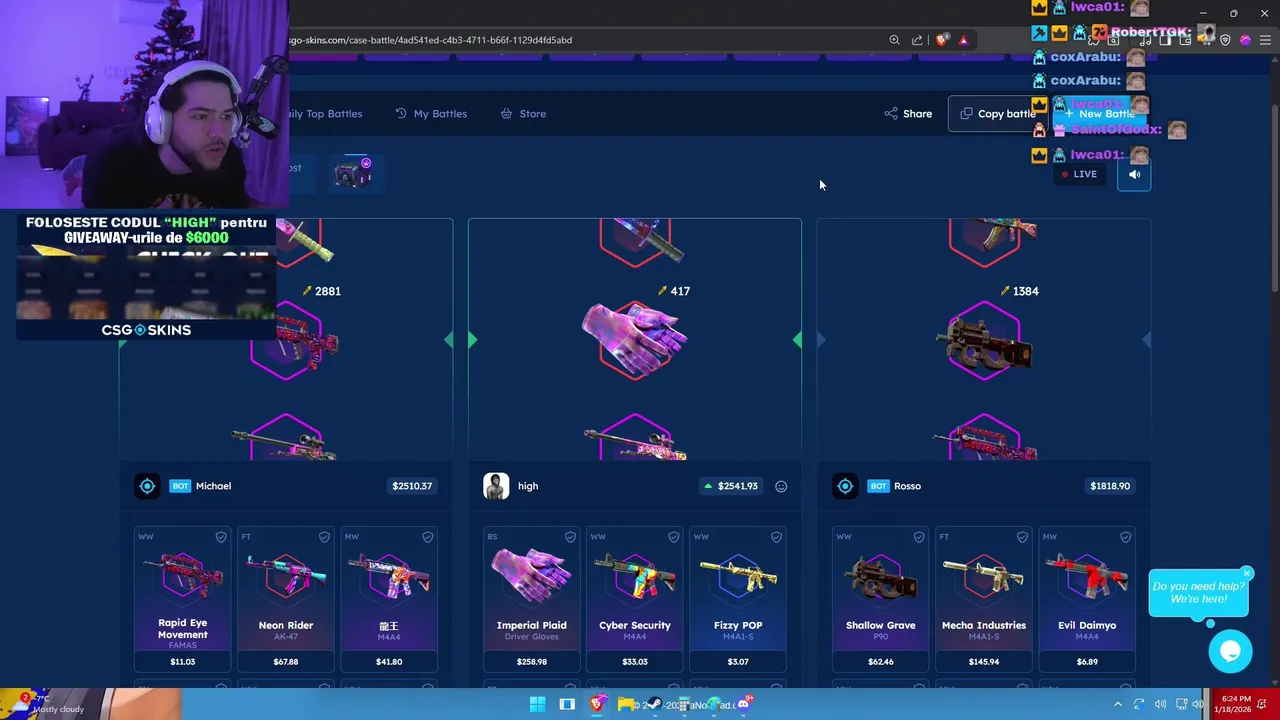Screen dimensions: 1280x720
Task: Close the 'Do you need help?' popup
Action: 1247,573
